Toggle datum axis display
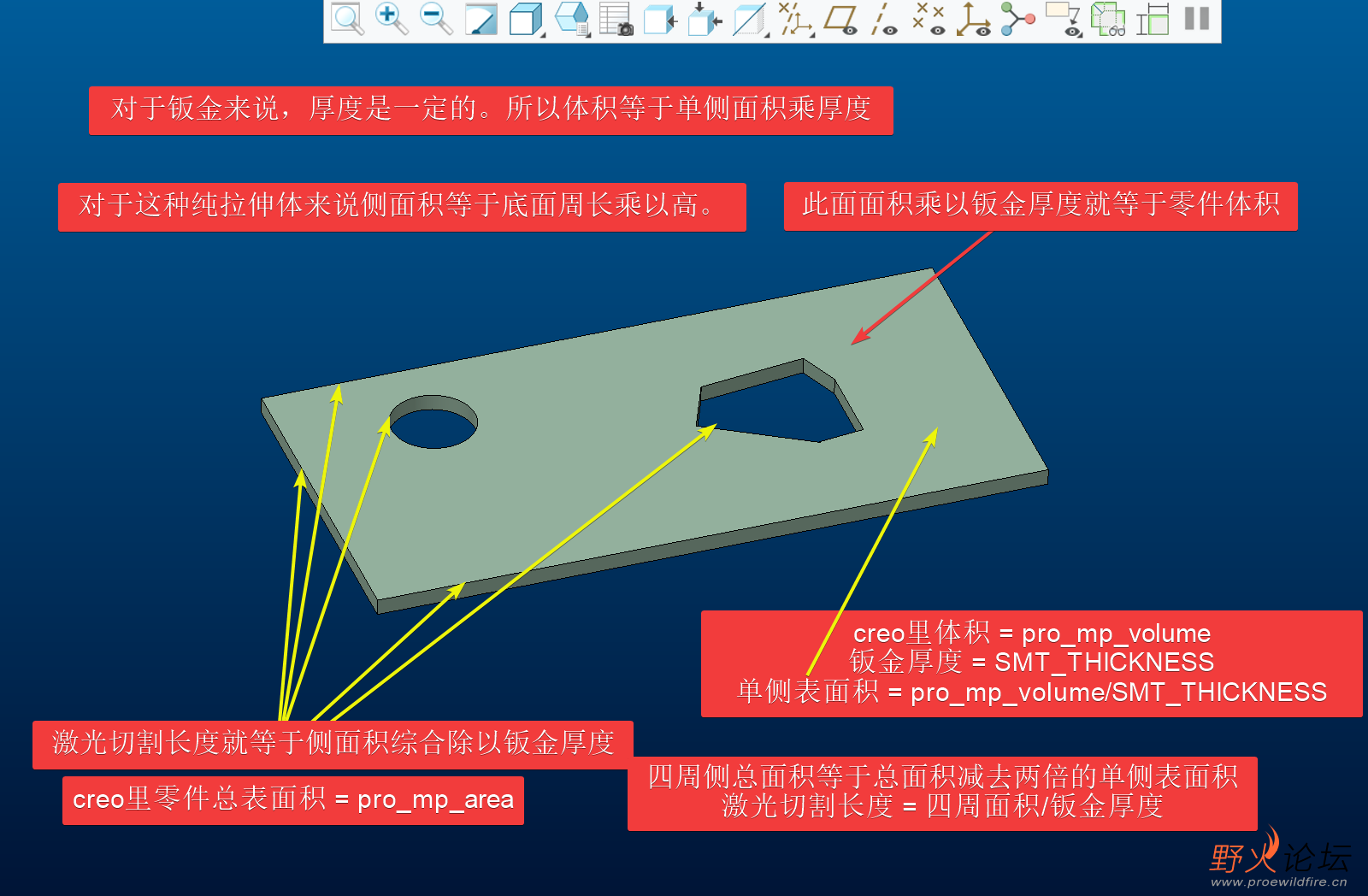The height and width of the screenshot is (896, 1368). pyautogui.click(x=884, y=19)
